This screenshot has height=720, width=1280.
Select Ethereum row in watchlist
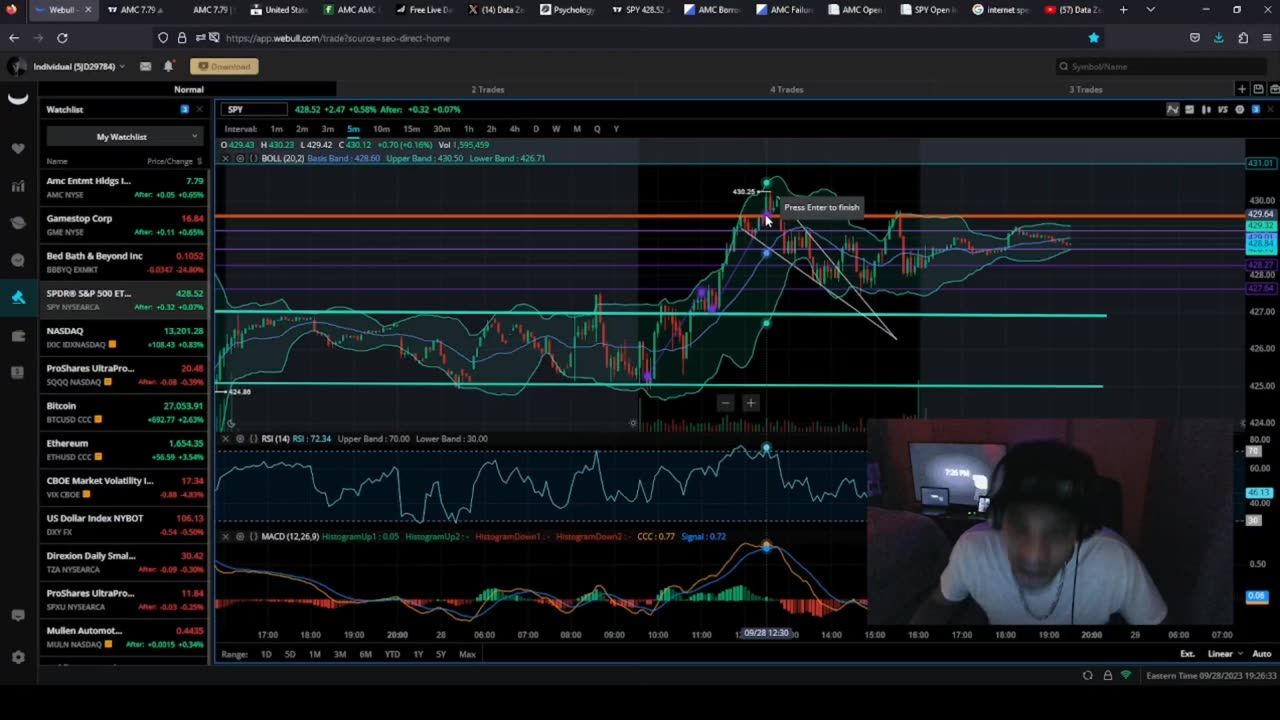(125, 449)
